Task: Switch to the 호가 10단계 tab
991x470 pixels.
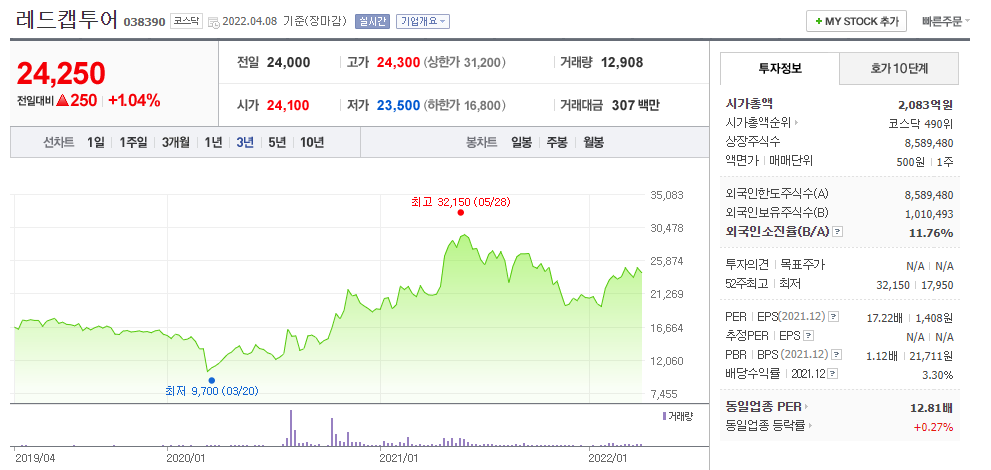Action: 899,68
